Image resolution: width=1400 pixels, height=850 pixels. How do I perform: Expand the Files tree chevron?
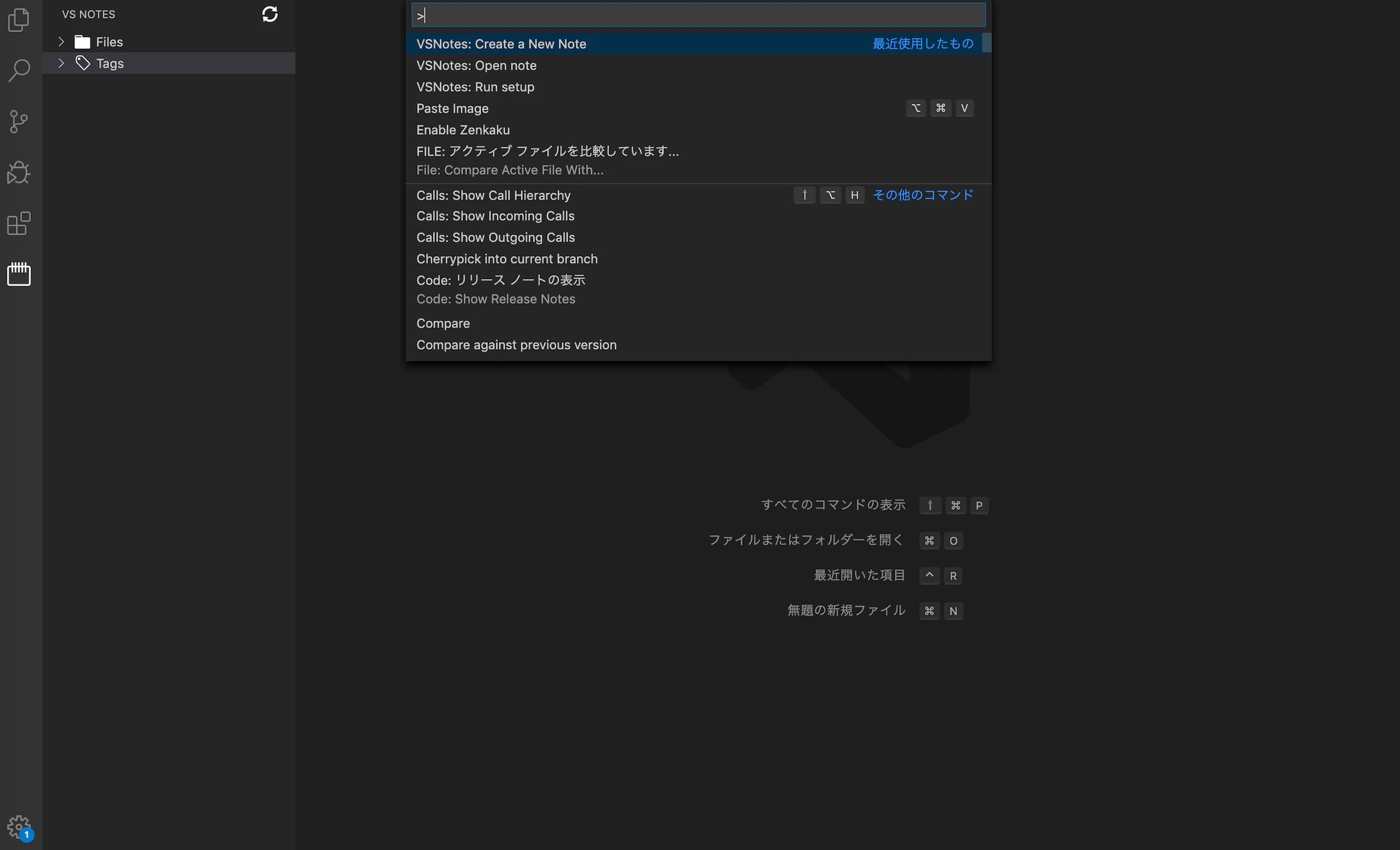(x=61, y=42)
